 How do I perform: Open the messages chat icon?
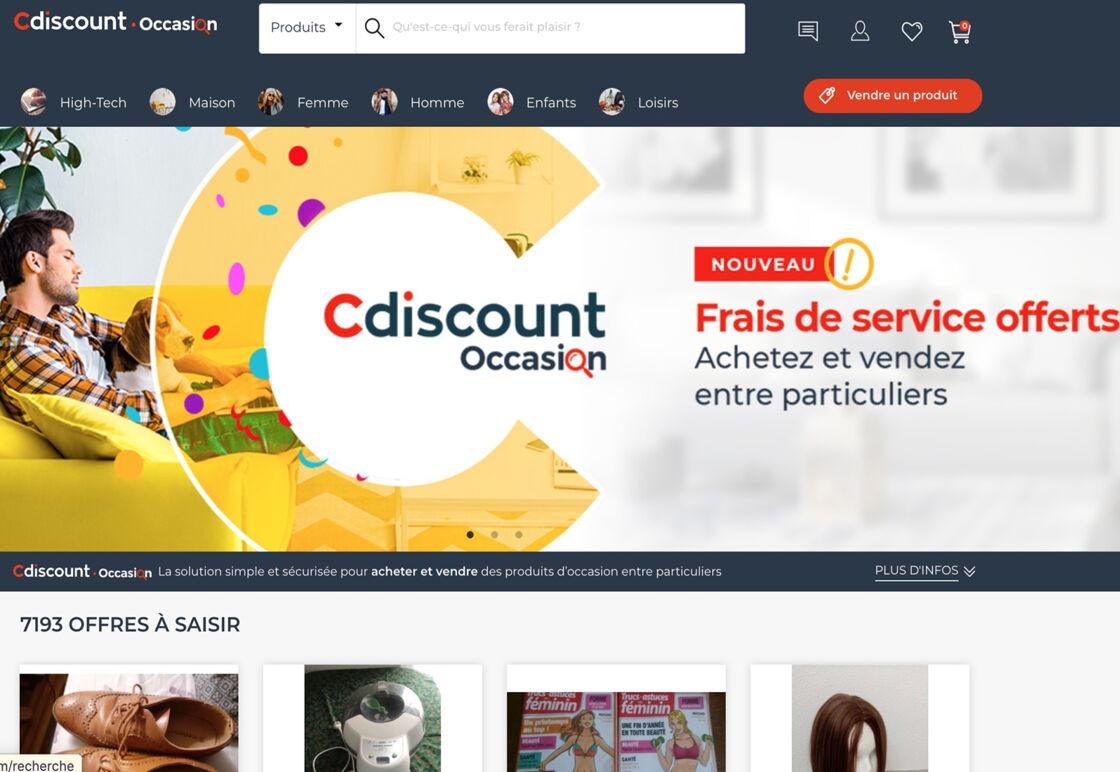point(808,31)
